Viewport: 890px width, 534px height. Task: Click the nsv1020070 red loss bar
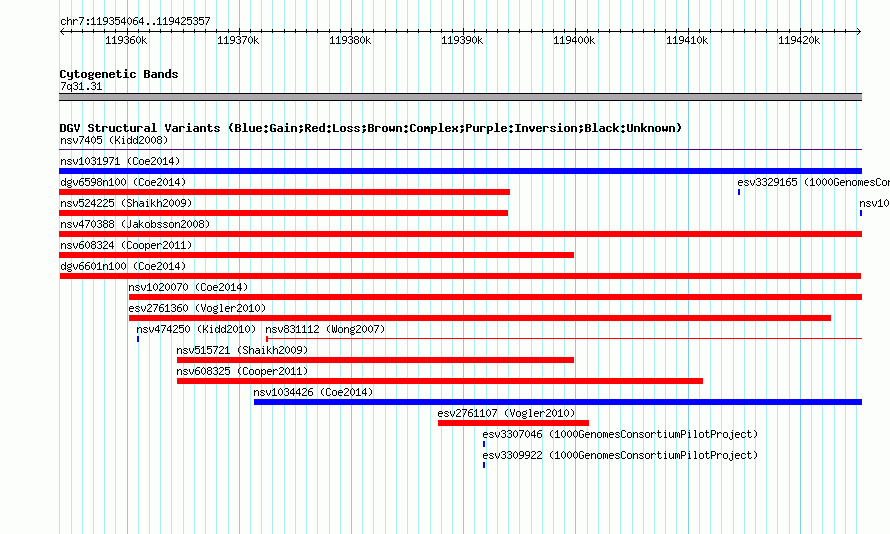[496, 297]
